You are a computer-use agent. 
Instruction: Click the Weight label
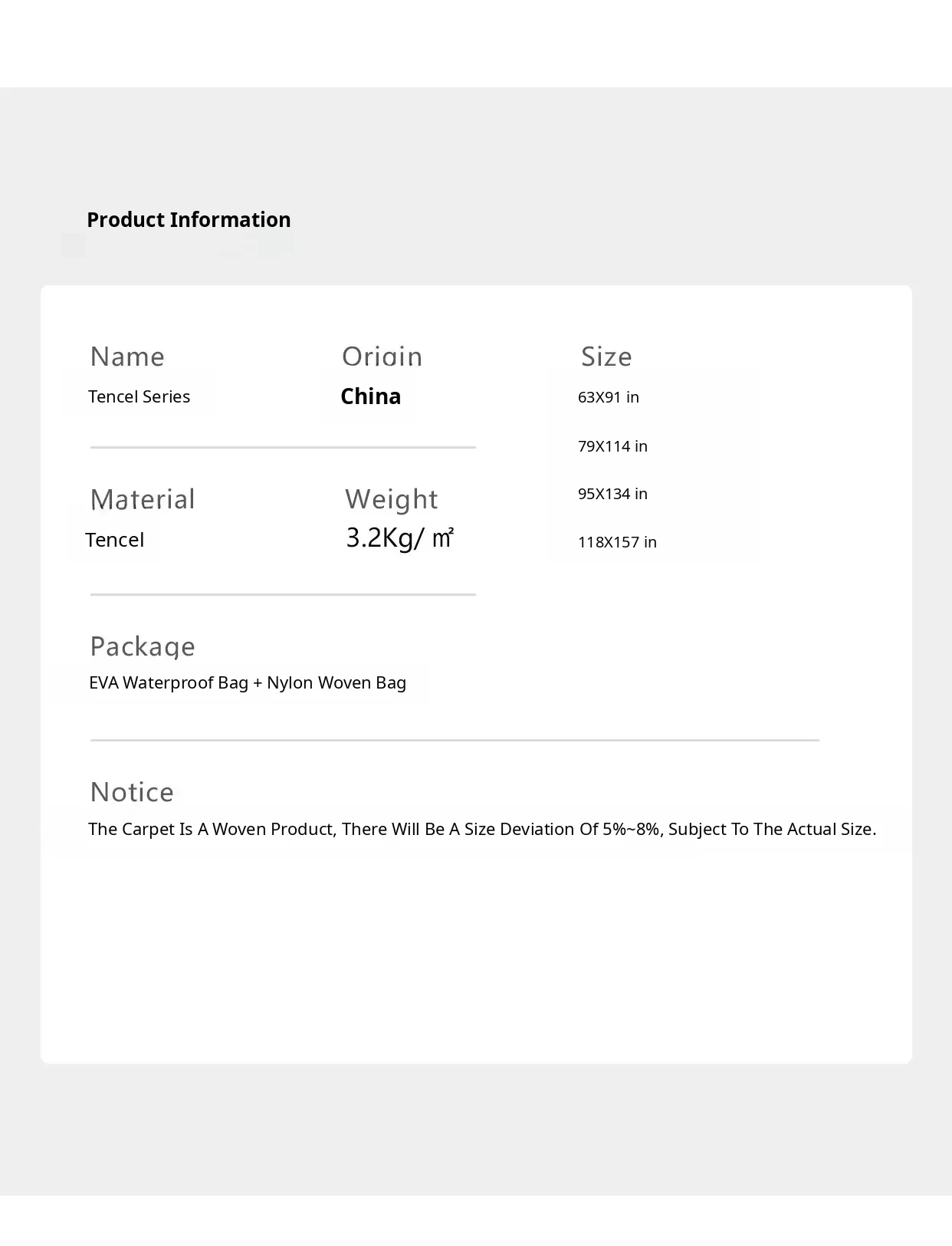coord(391,500)
